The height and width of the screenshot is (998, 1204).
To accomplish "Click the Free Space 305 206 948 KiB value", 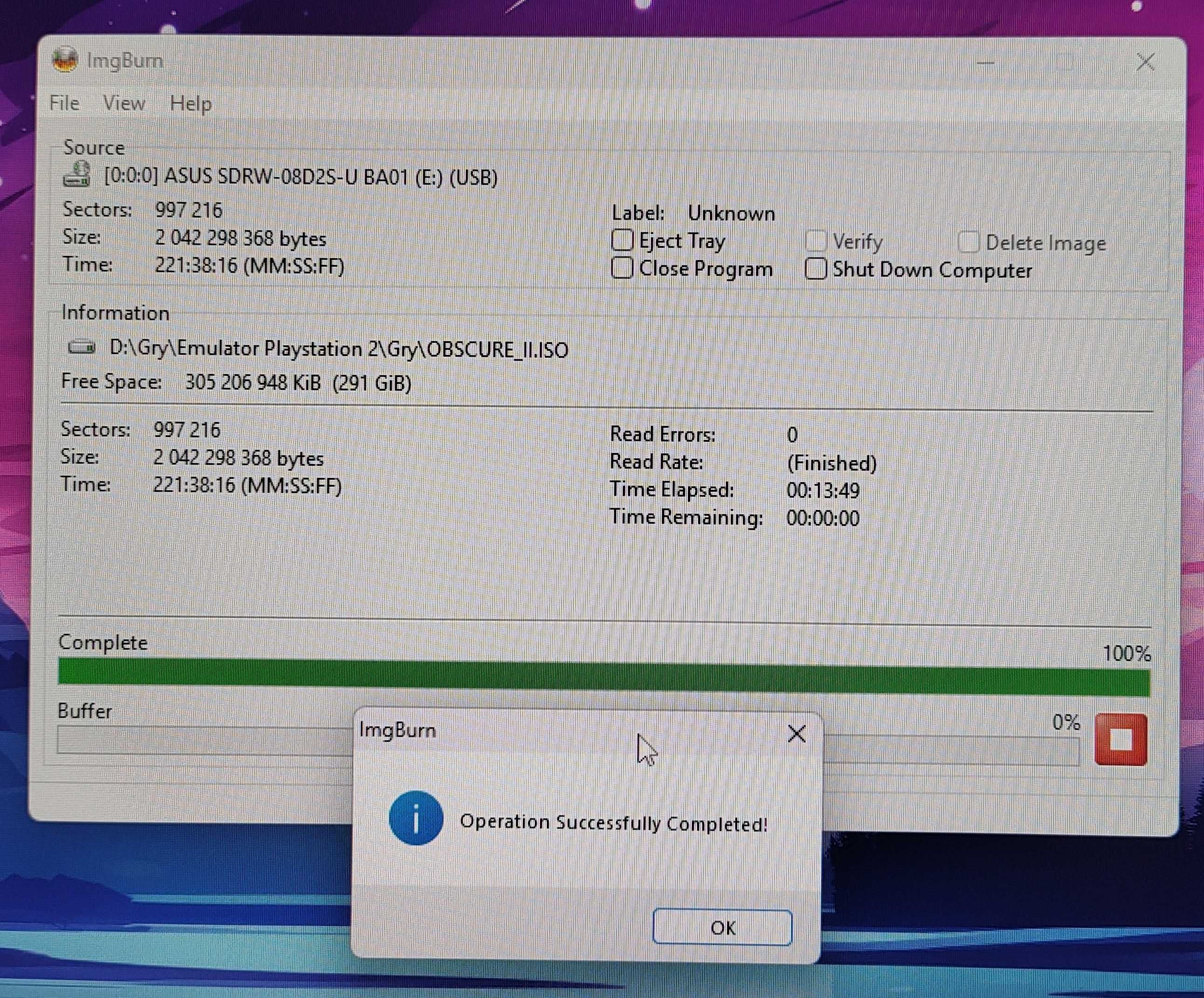I will [298, 383].
